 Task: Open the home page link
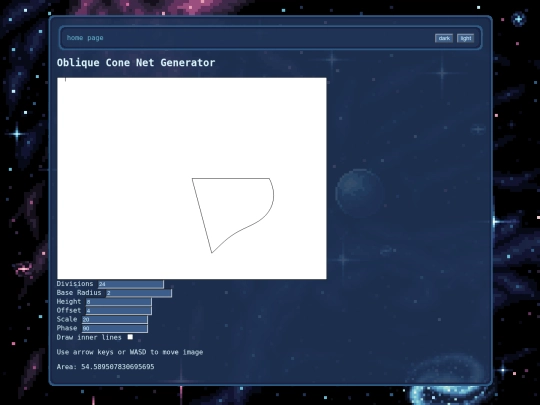85,38
